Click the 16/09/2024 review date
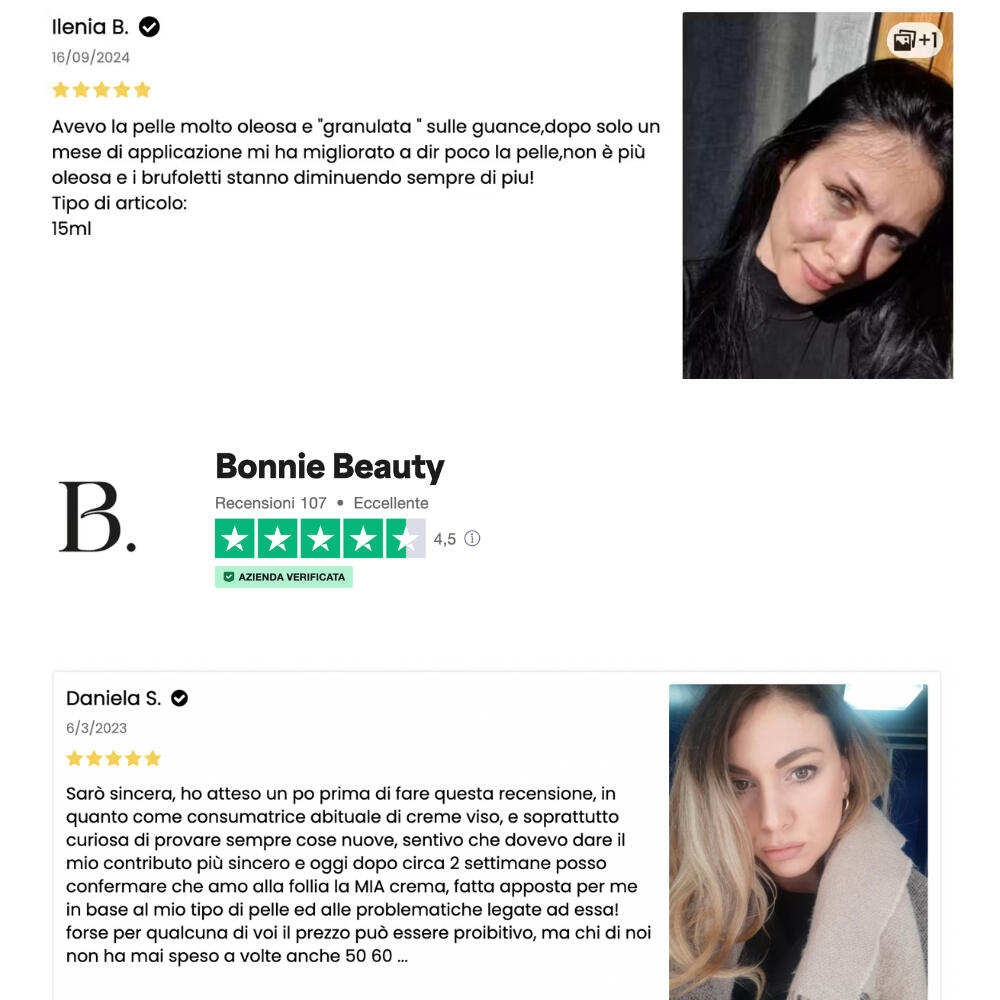This screenshot has width=1000, height=1000. tap(91, 57)
